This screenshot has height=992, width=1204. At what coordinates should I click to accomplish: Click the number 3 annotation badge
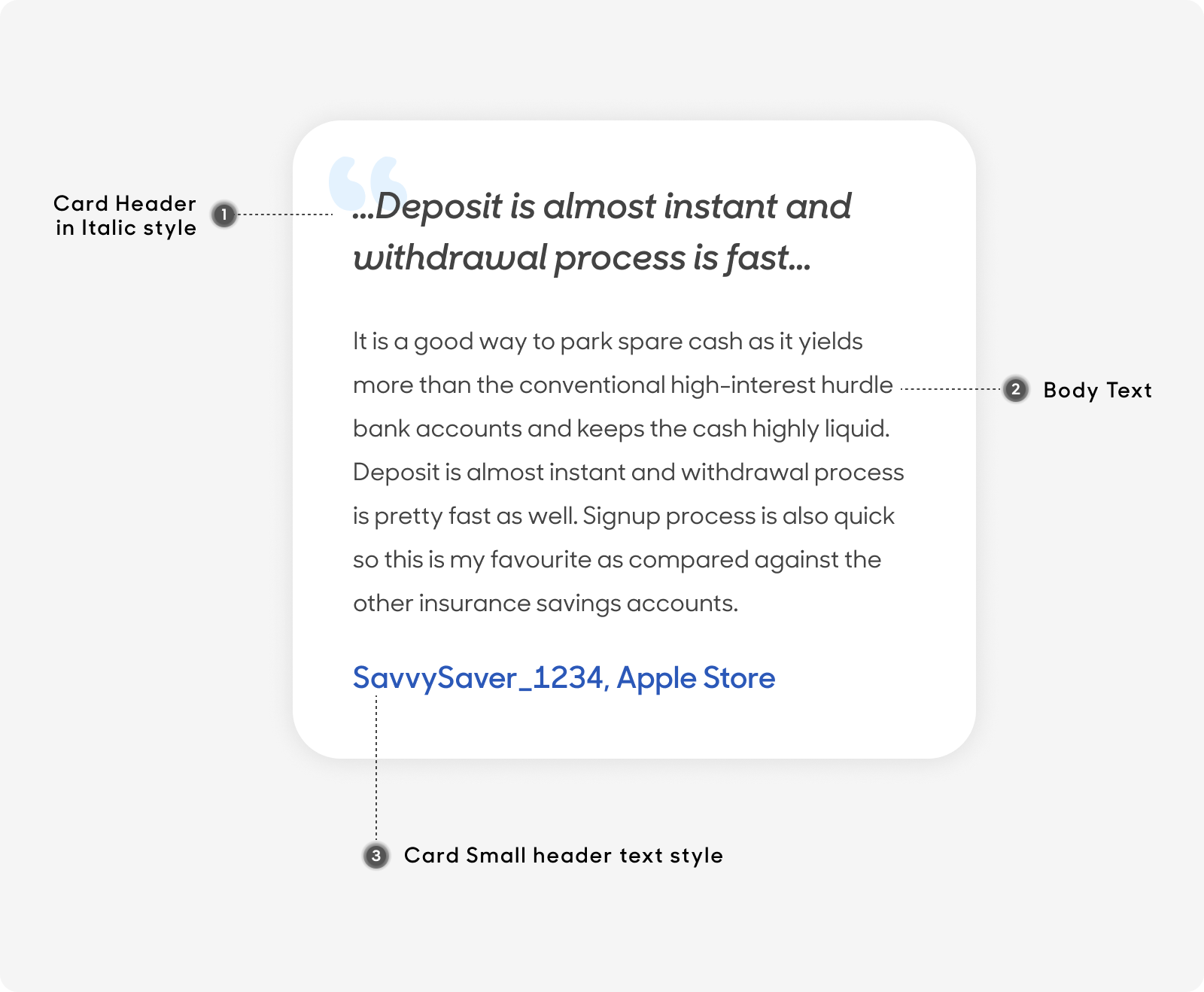tap(376, 856)
